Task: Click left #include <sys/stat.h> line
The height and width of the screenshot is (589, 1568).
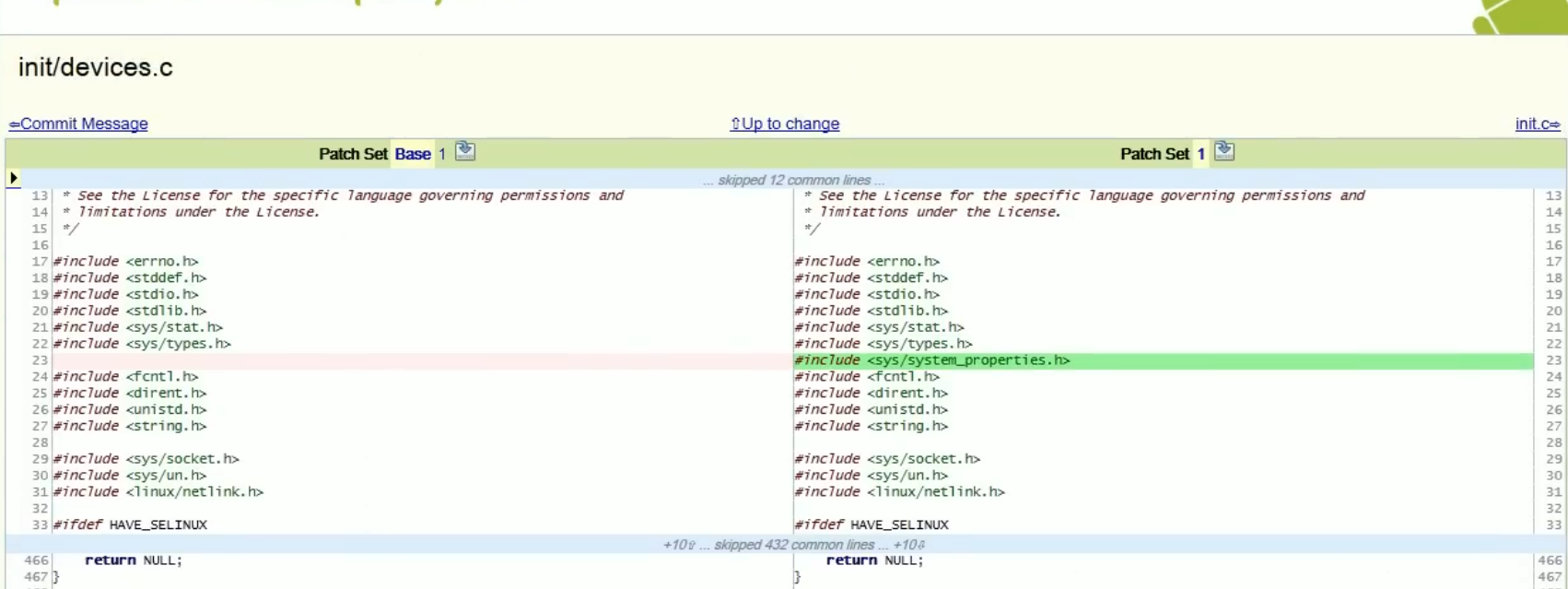Action: pos(138,327)
